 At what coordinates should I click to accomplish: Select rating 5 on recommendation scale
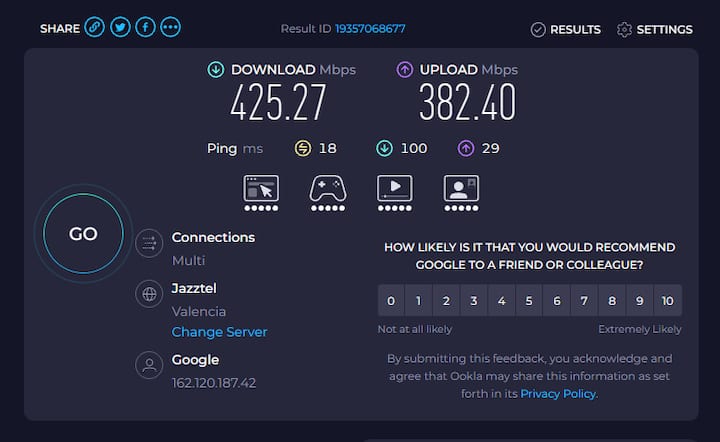point(529,301)
